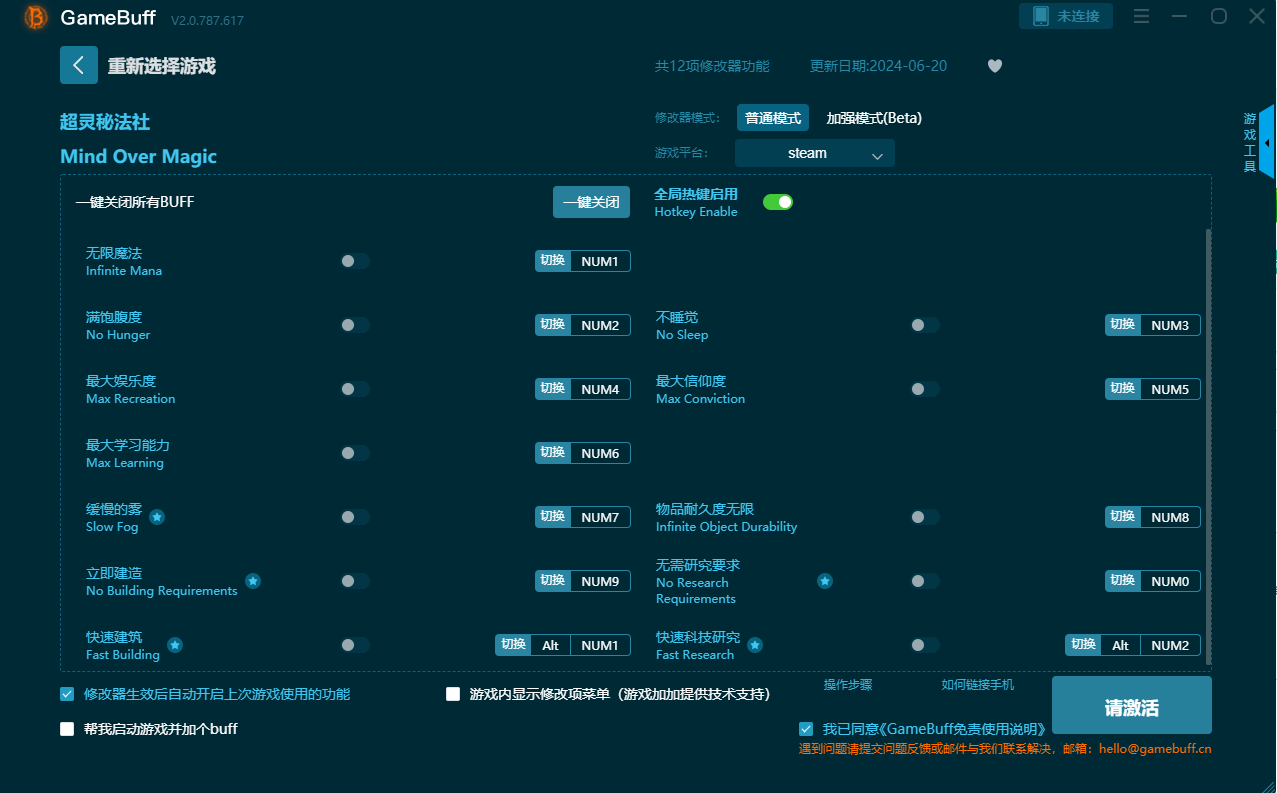The width and height of the screenshot is (1277, 793).
Task: Click the Mind Over Magic game title
Action: click(138, 157)
